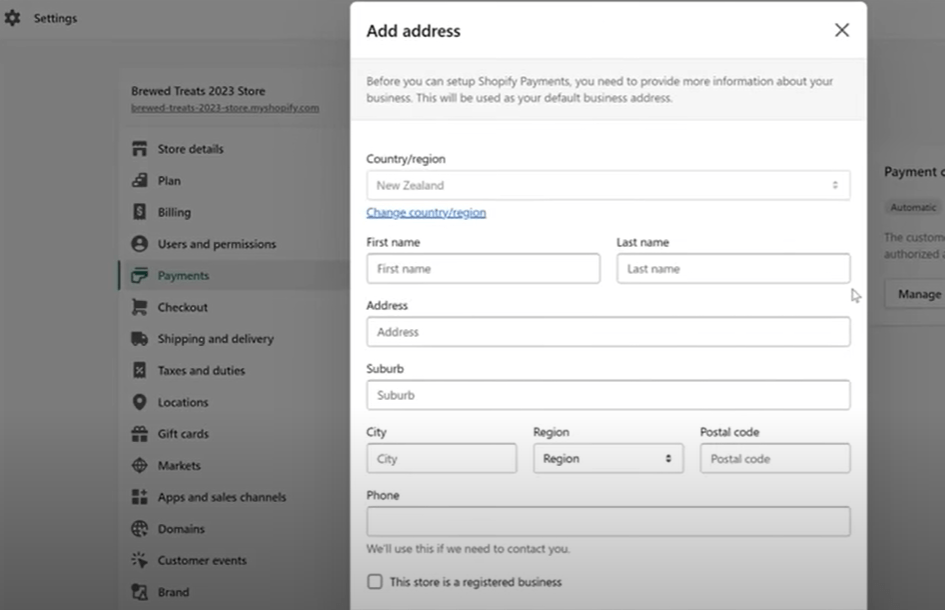Viewport: 945px width, 610px height.
Task: Click the Shipping and delivery truck icon
Action: pos(139,339)
